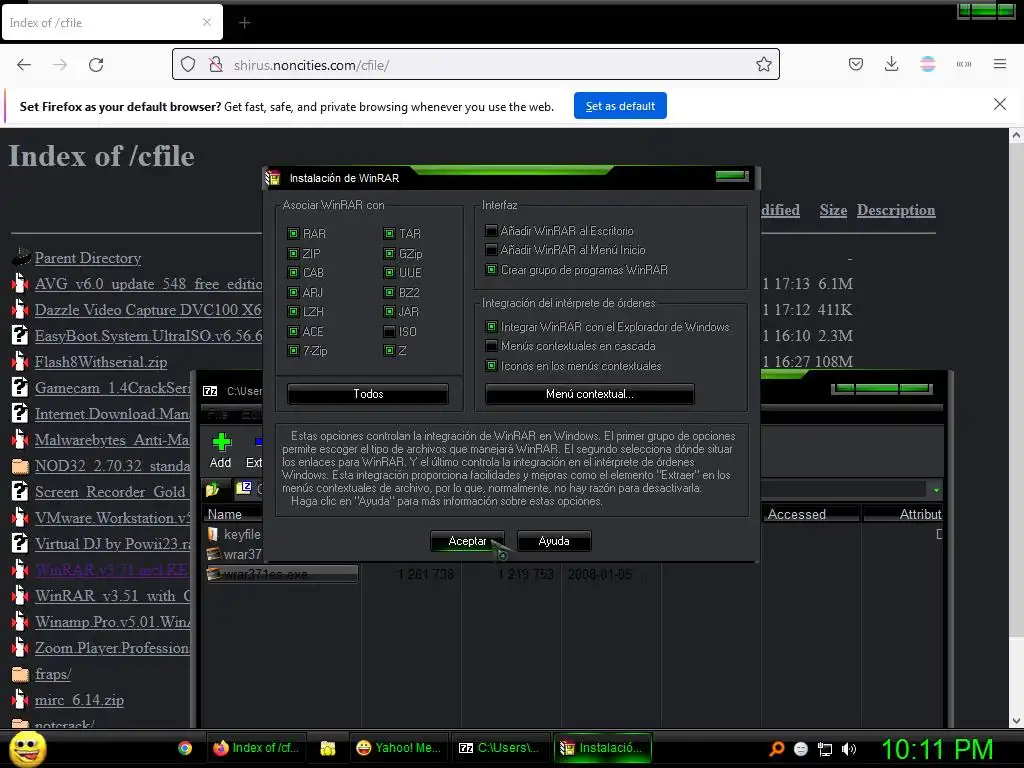
Task: Click the Firefox forward arrow
Action: pos(60,65)
